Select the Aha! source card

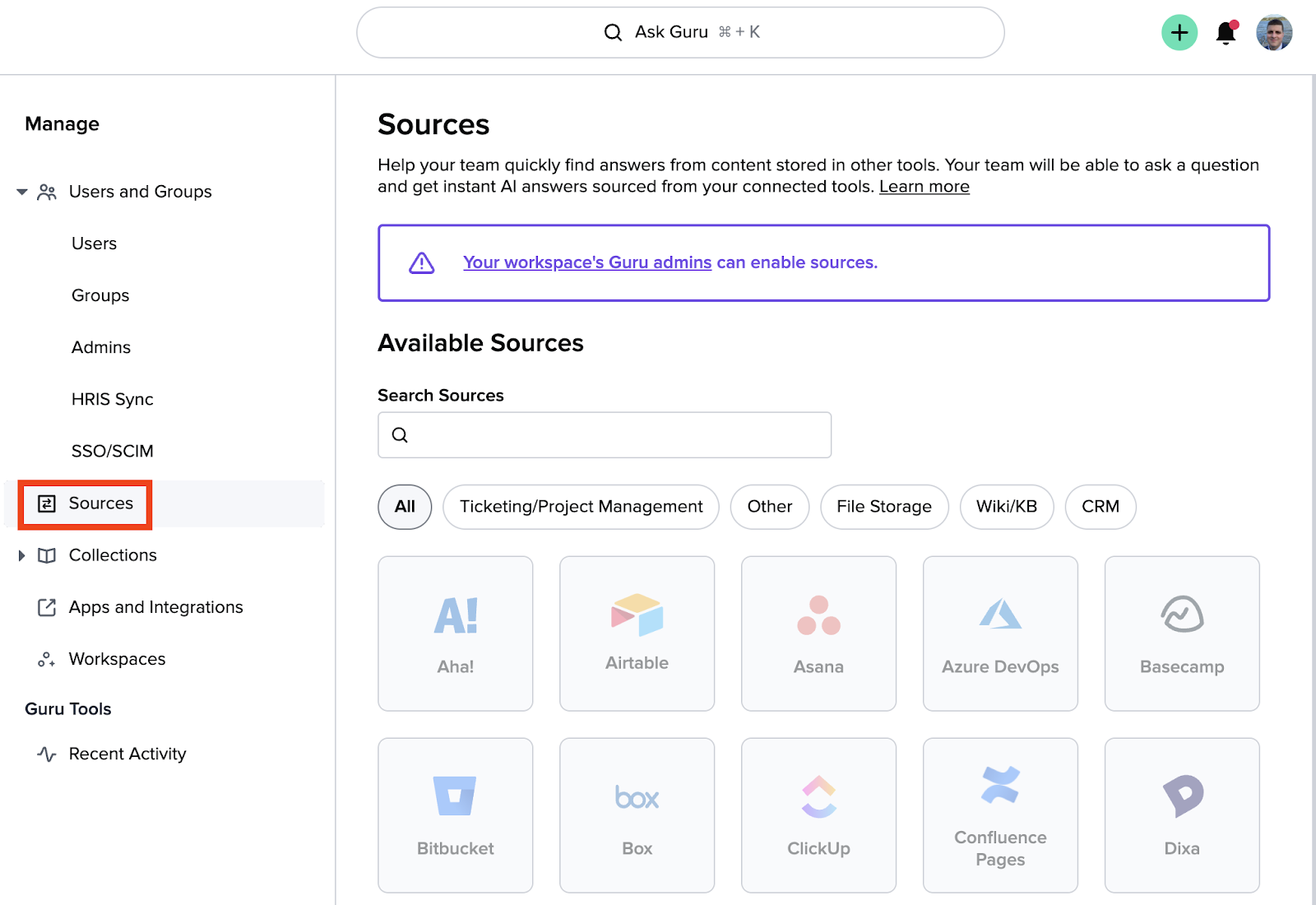point(456,633)
